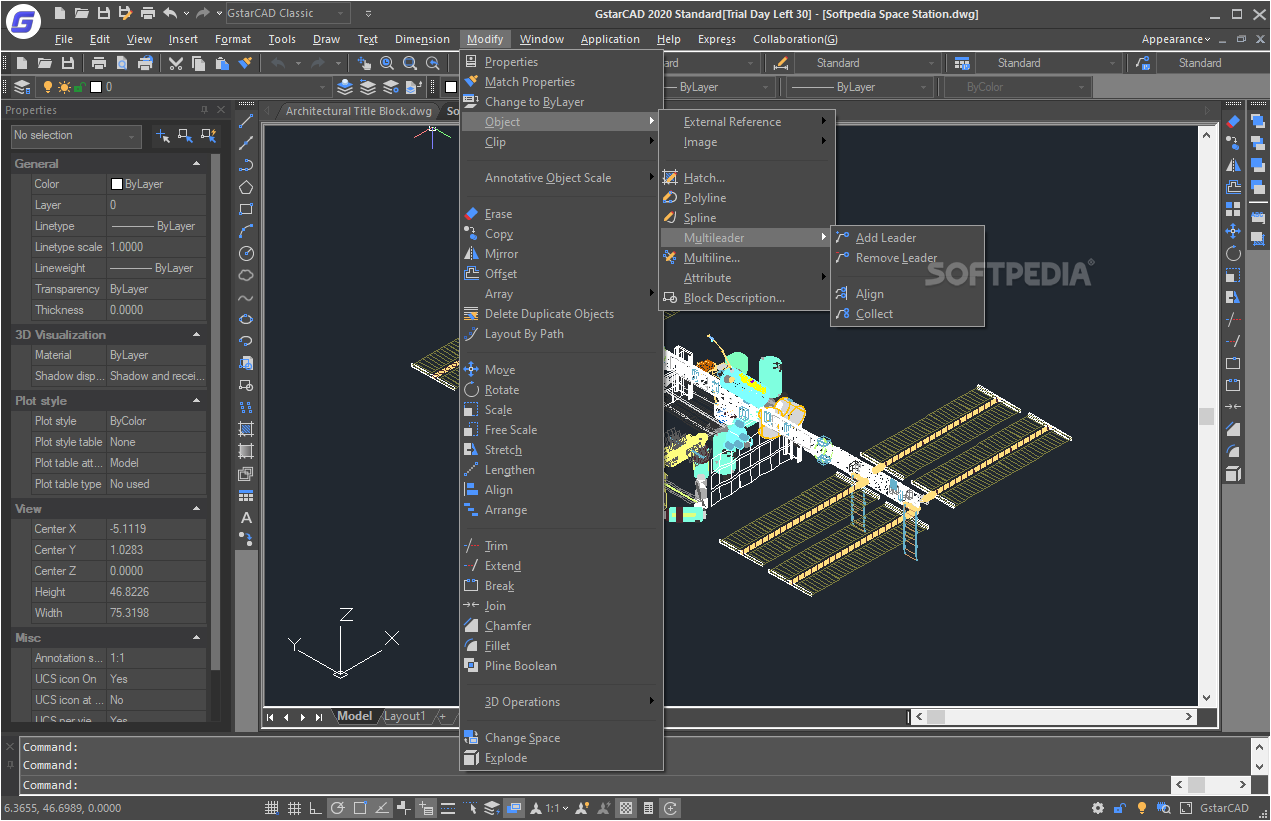Click the ByLayer color swatch in toolbar

coord(451,87)
